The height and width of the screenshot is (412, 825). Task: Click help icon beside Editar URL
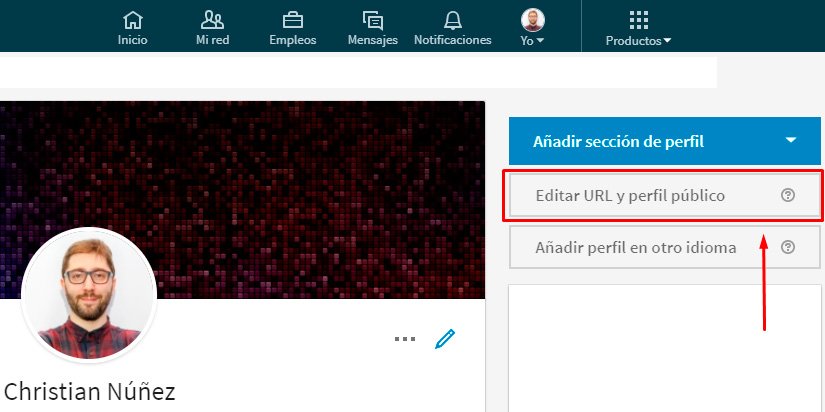click(x=787, y=196)
